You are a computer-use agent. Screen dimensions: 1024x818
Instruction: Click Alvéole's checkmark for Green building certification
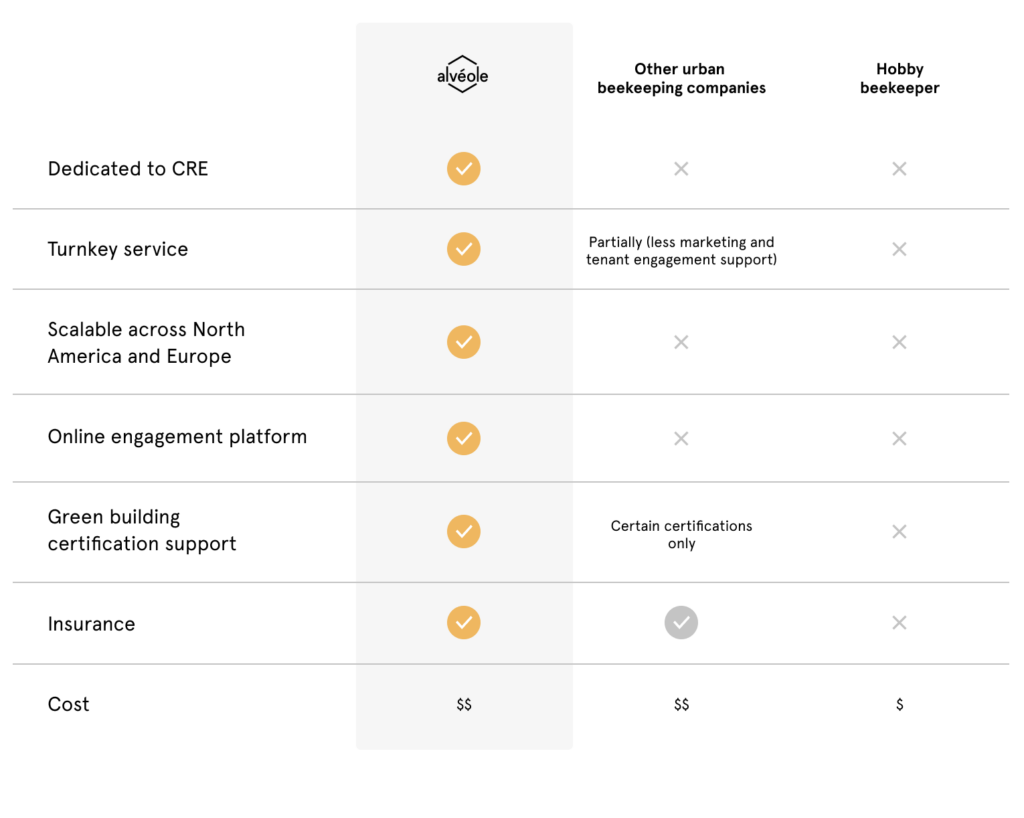pos(464,531)
